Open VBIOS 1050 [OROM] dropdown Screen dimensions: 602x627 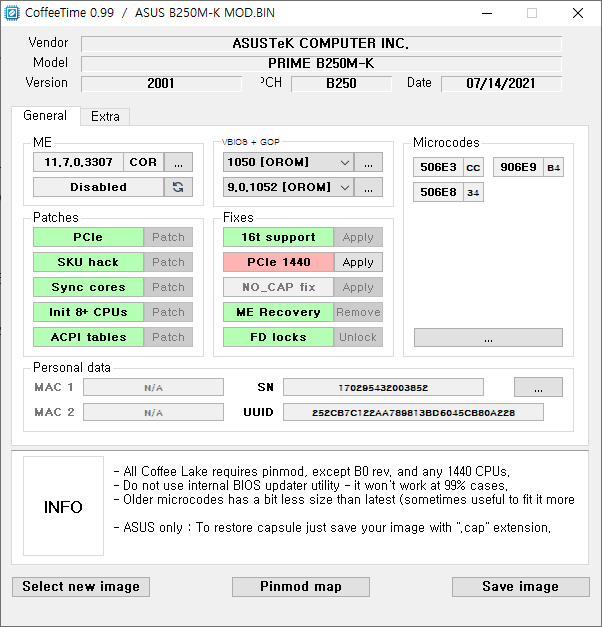point(288,162)
